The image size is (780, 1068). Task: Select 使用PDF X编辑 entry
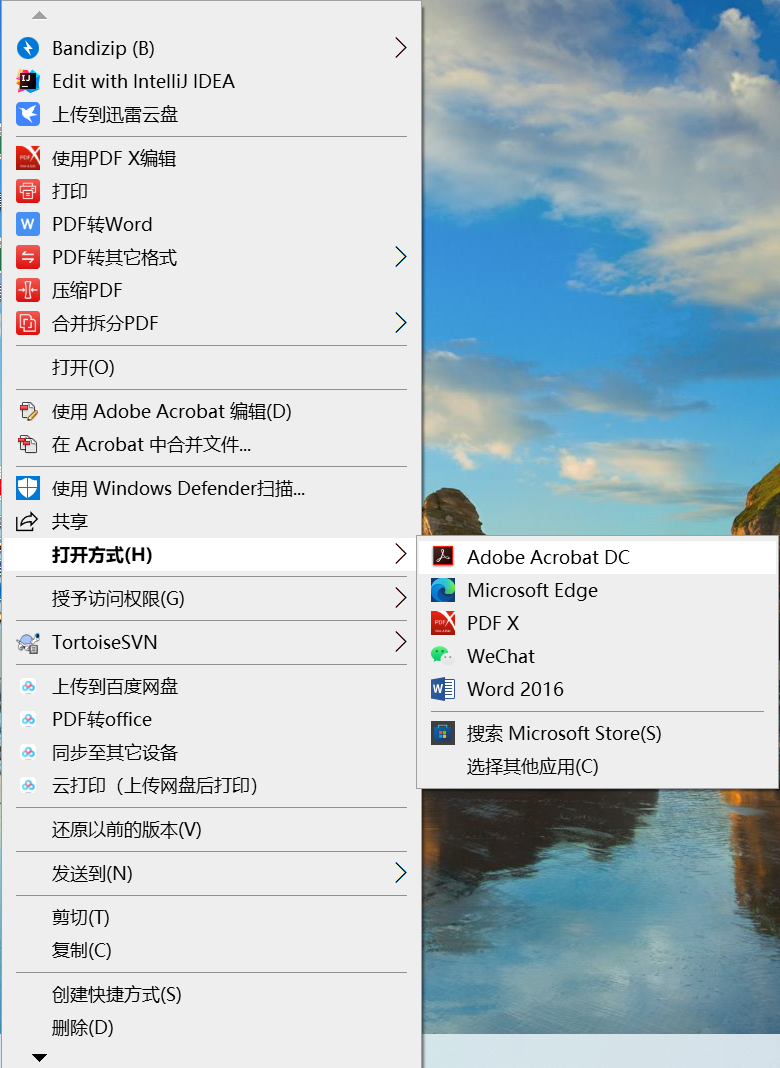point(211,158)
